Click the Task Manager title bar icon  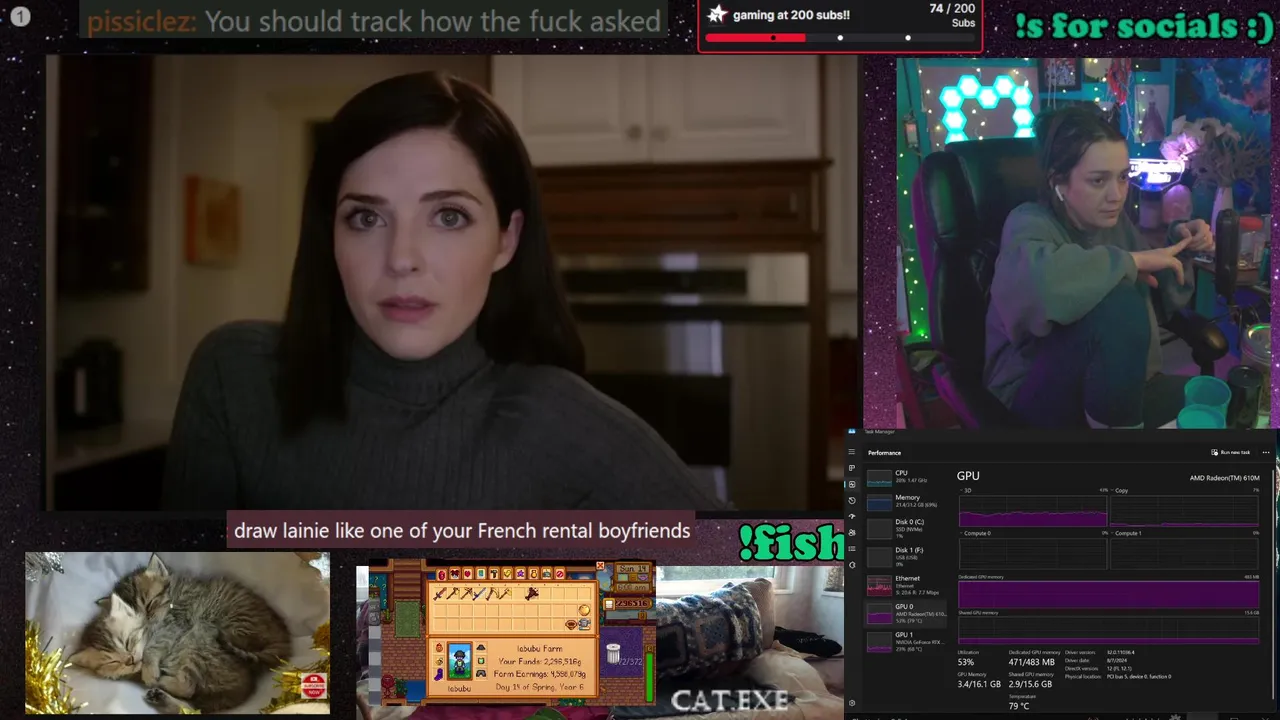click(852, 431)
